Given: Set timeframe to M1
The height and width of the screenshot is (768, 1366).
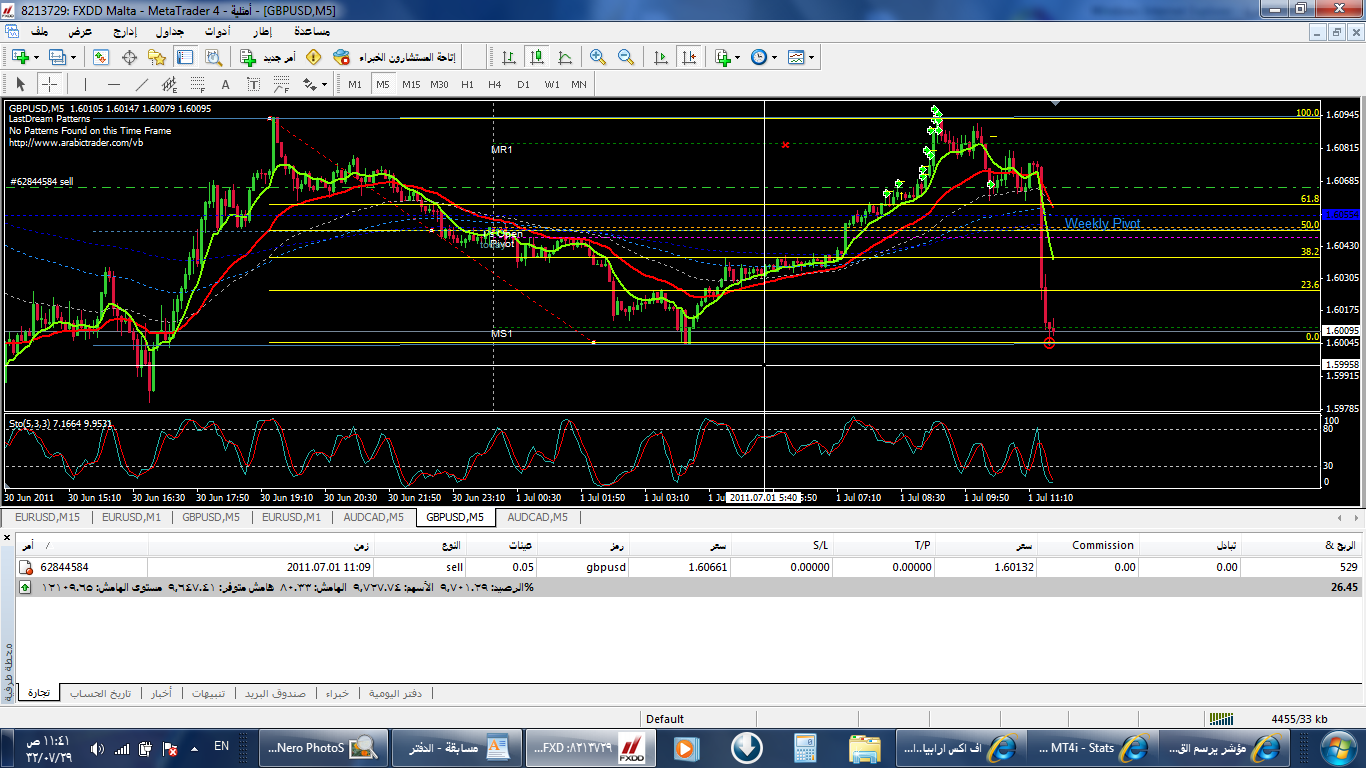Looking at the screenshot, I should point(355,84).
